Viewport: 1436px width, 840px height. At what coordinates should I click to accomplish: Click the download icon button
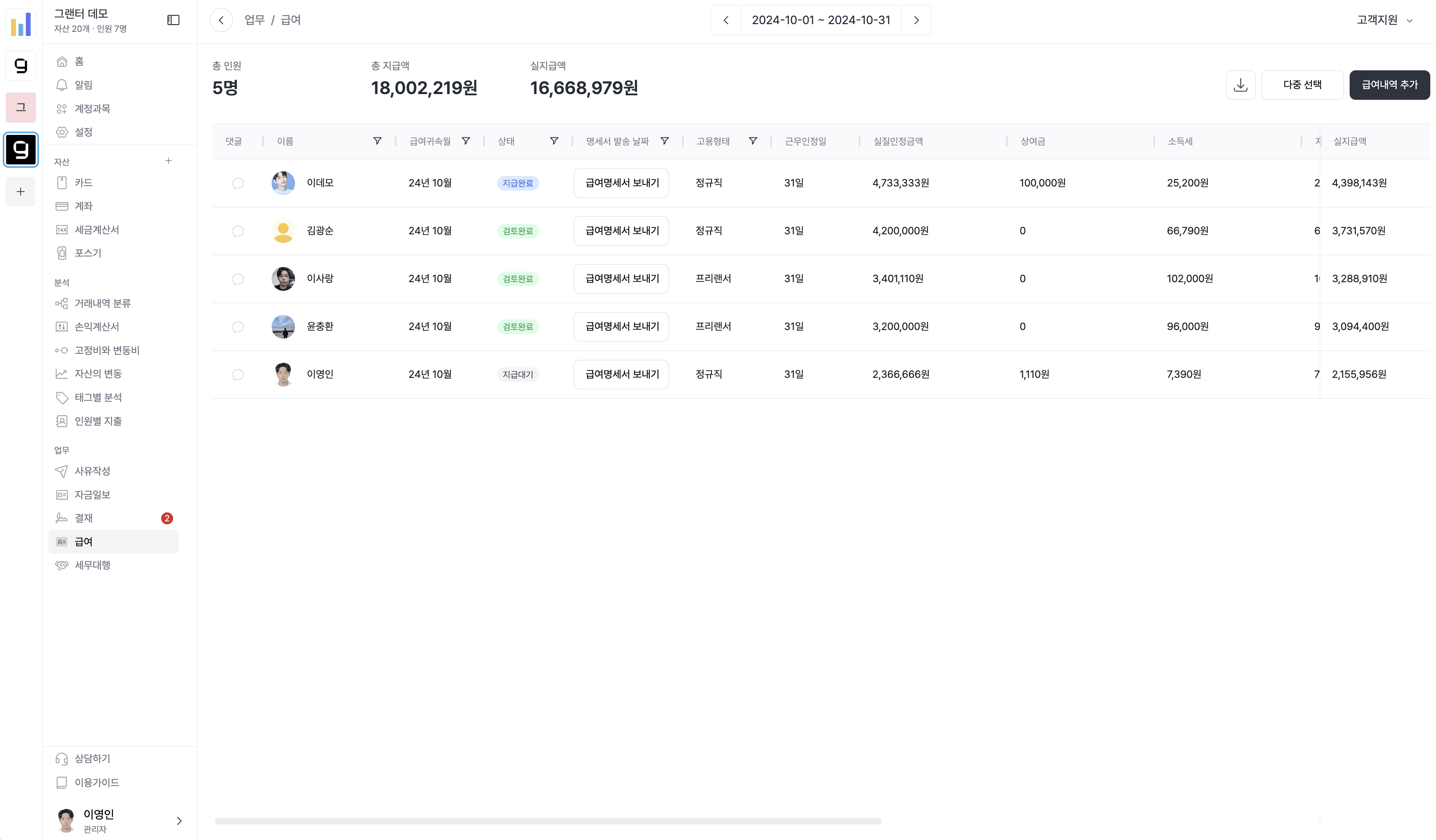[x=1240, y=85]
